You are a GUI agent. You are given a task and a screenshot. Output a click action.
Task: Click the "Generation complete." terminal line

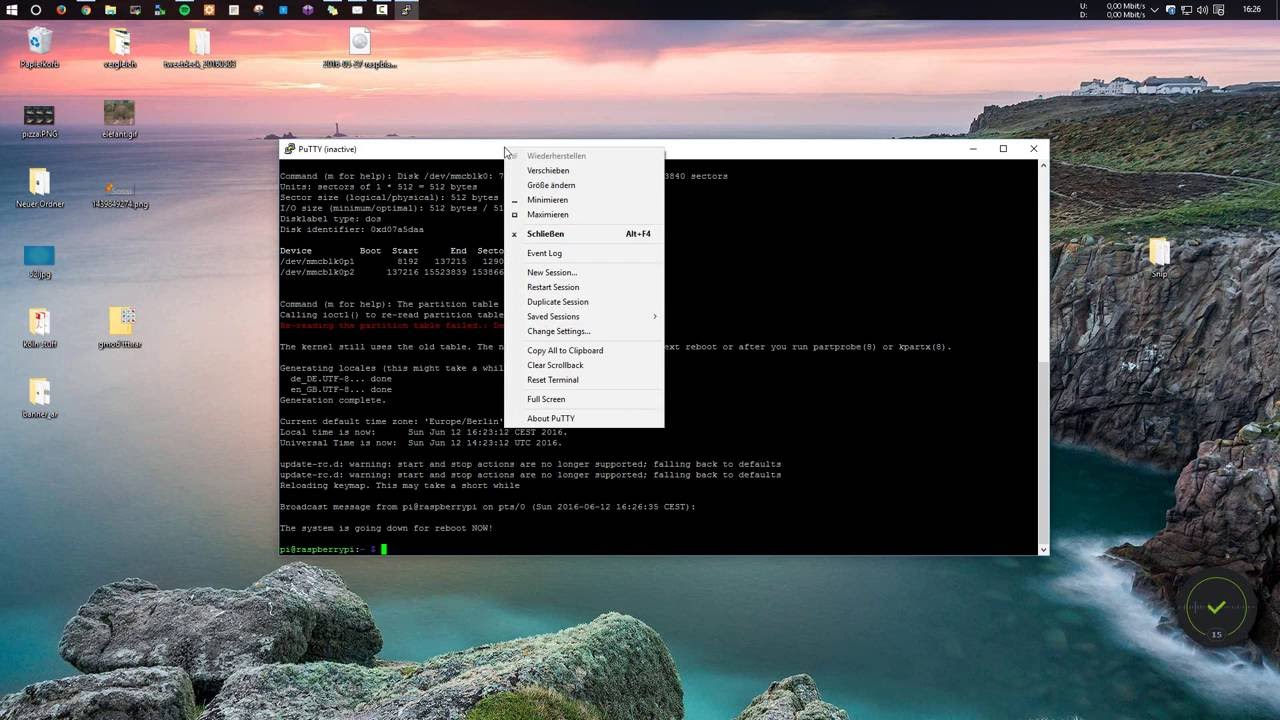pyautogui.click(x=333, y=400)
